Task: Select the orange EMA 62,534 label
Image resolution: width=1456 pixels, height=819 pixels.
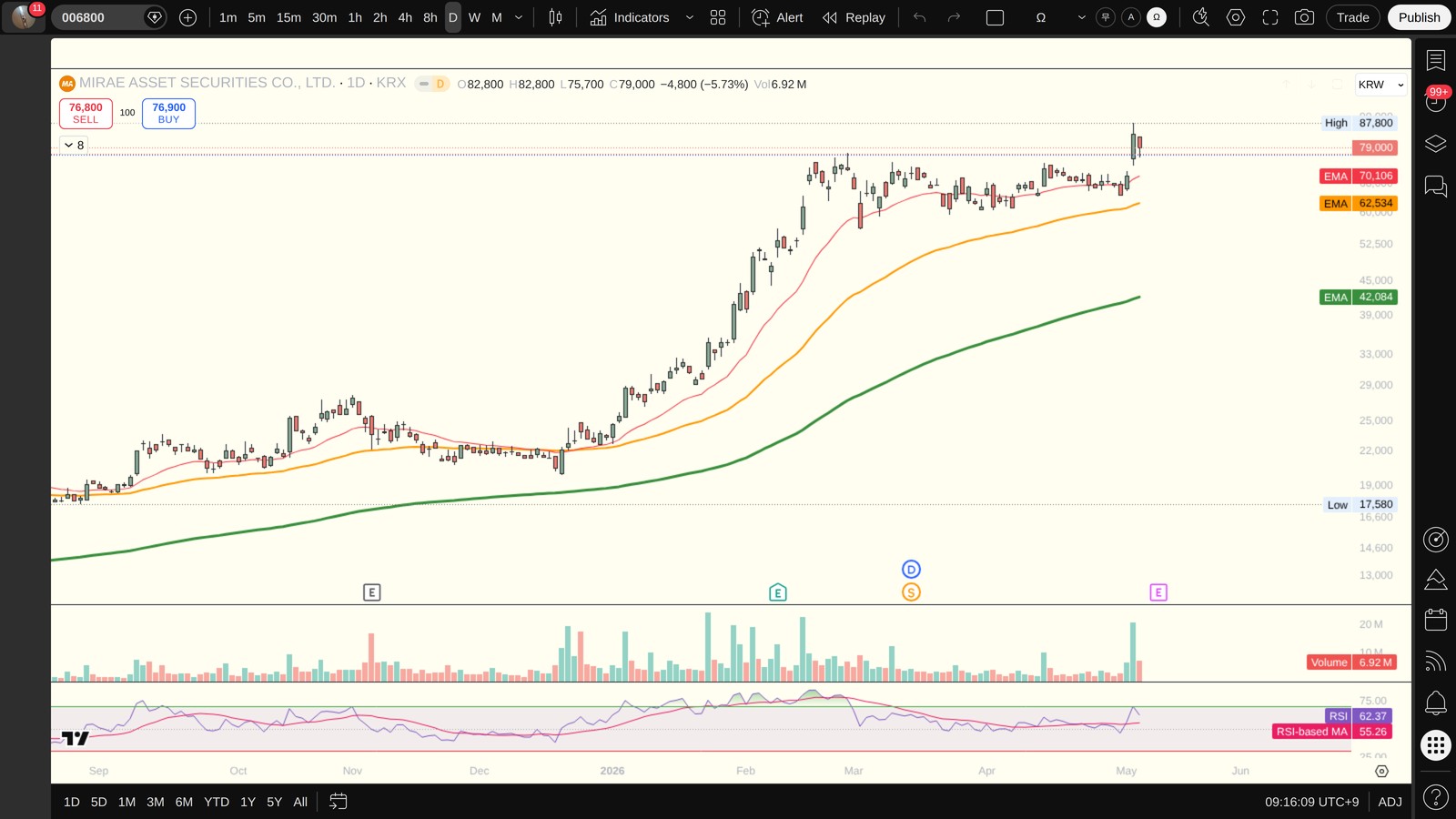Action: tap(1359, 204)
